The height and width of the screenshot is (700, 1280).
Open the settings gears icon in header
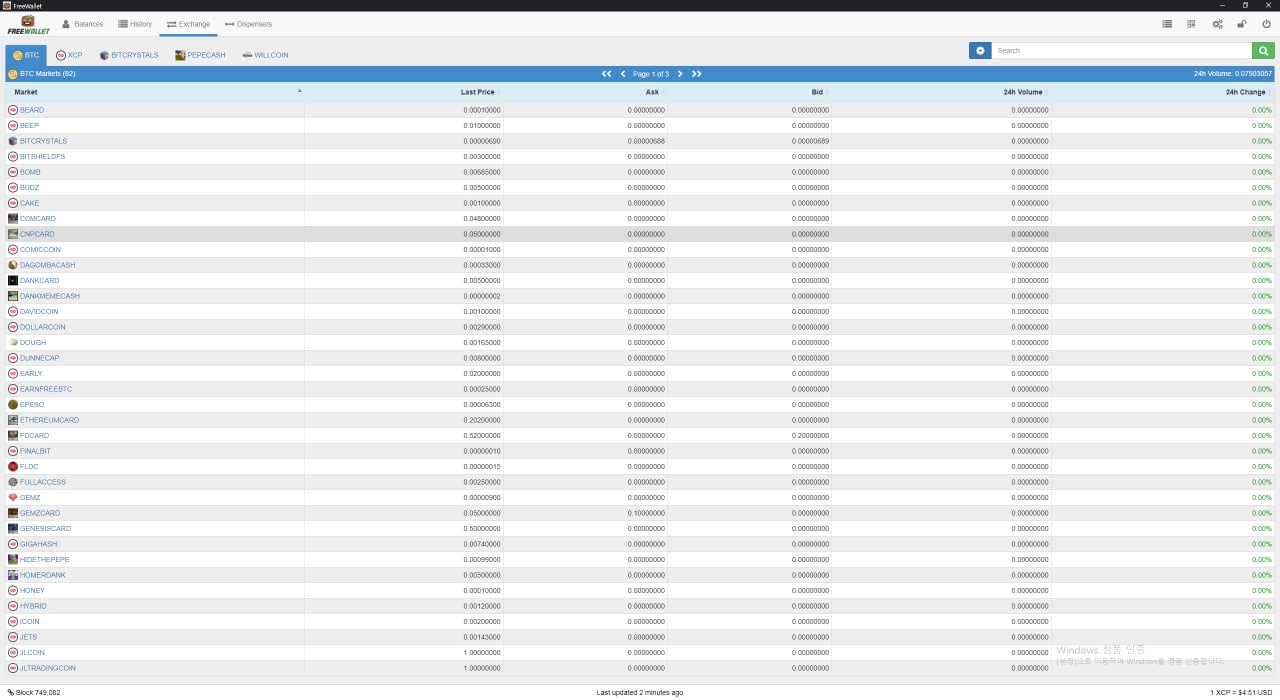point(1217,24)
